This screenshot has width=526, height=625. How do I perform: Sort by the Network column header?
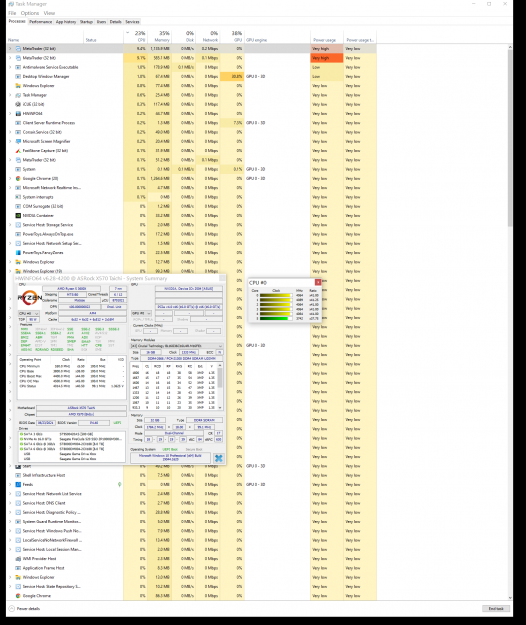[208, 36]
